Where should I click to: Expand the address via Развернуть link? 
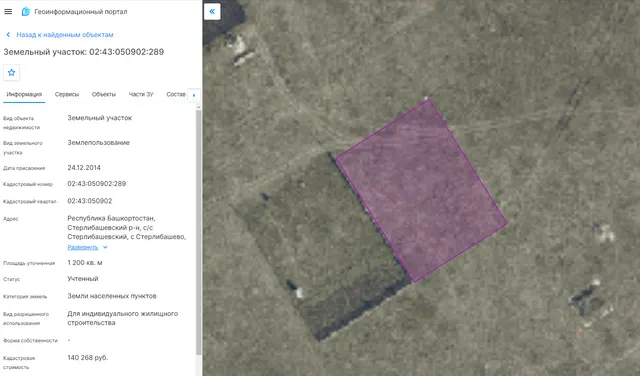click(82, 247)
